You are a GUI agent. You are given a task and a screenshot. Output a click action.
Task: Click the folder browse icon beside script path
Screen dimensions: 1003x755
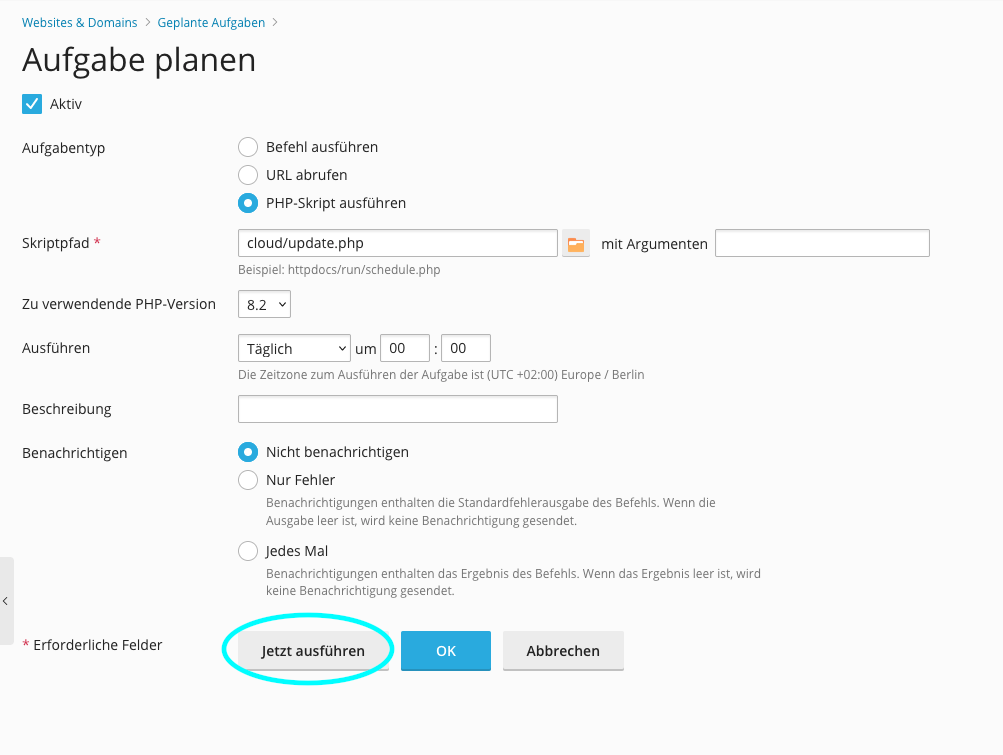point(575,244)
